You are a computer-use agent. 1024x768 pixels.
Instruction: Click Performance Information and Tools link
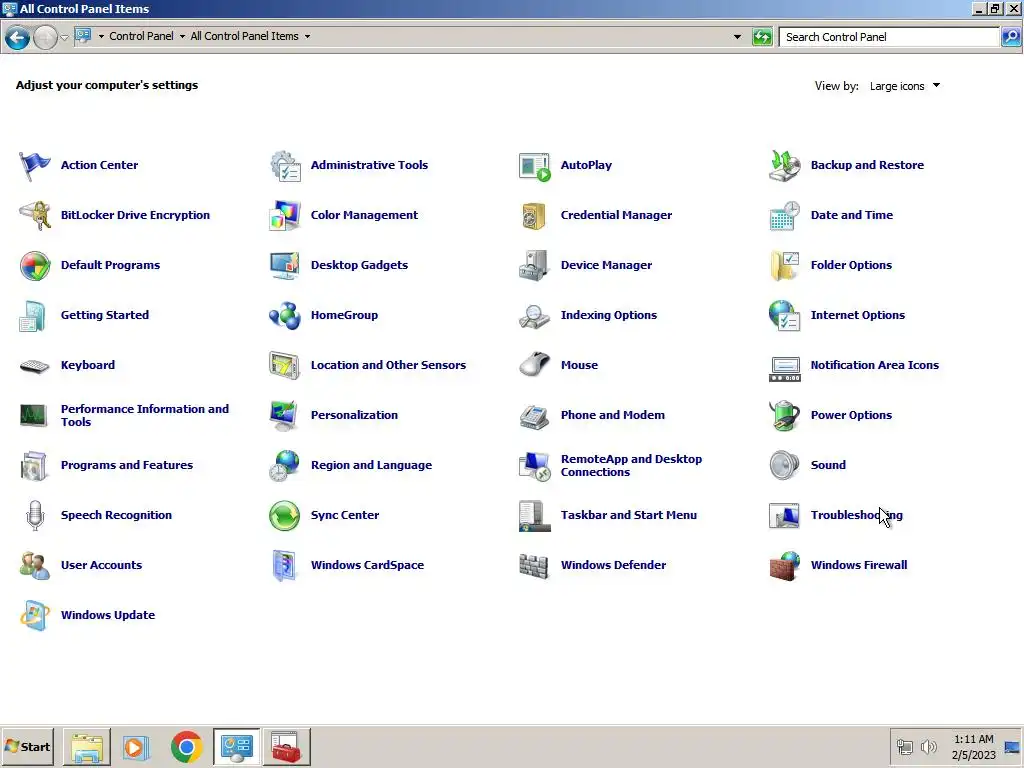[145, 415]
